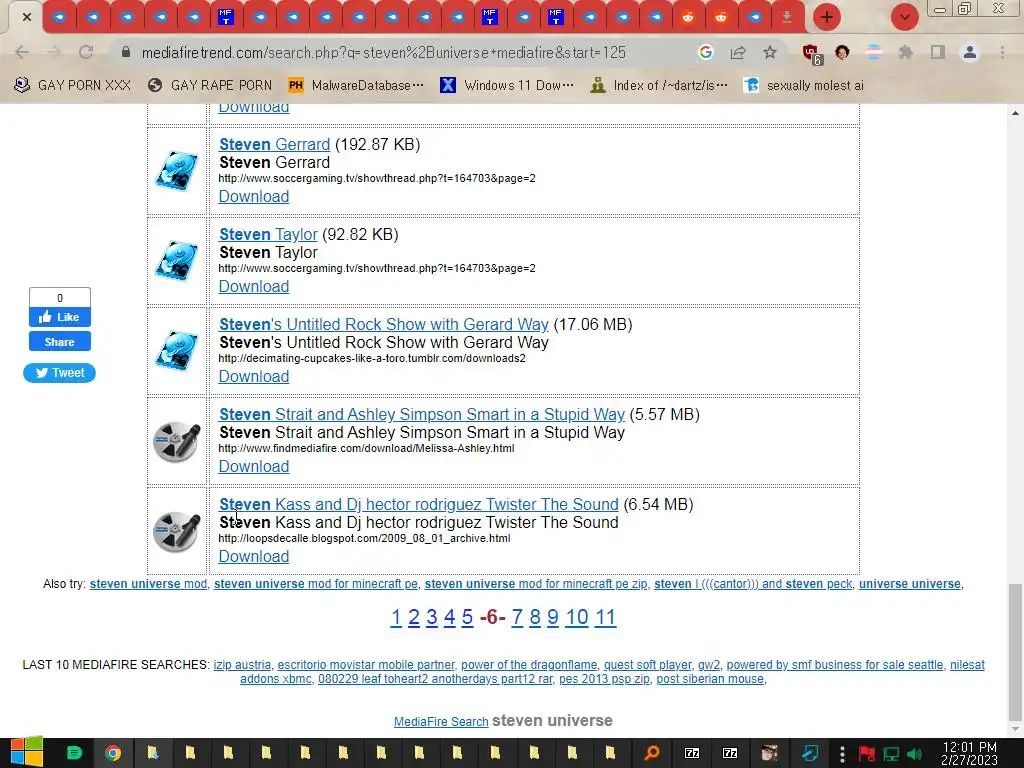The image size is (1024, 768).
Task: Click Download under Steven Gerrard
Action: tap(253, 197)
